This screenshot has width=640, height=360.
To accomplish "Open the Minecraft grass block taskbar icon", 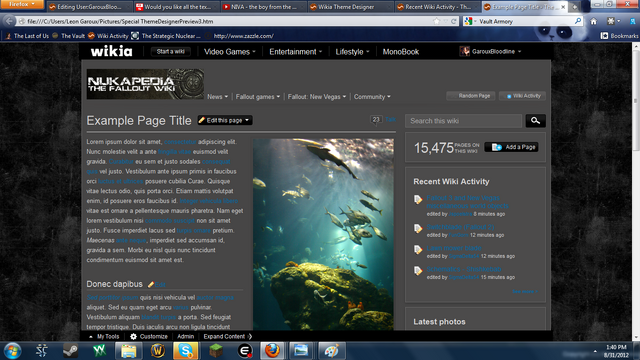I will point(216,351).
